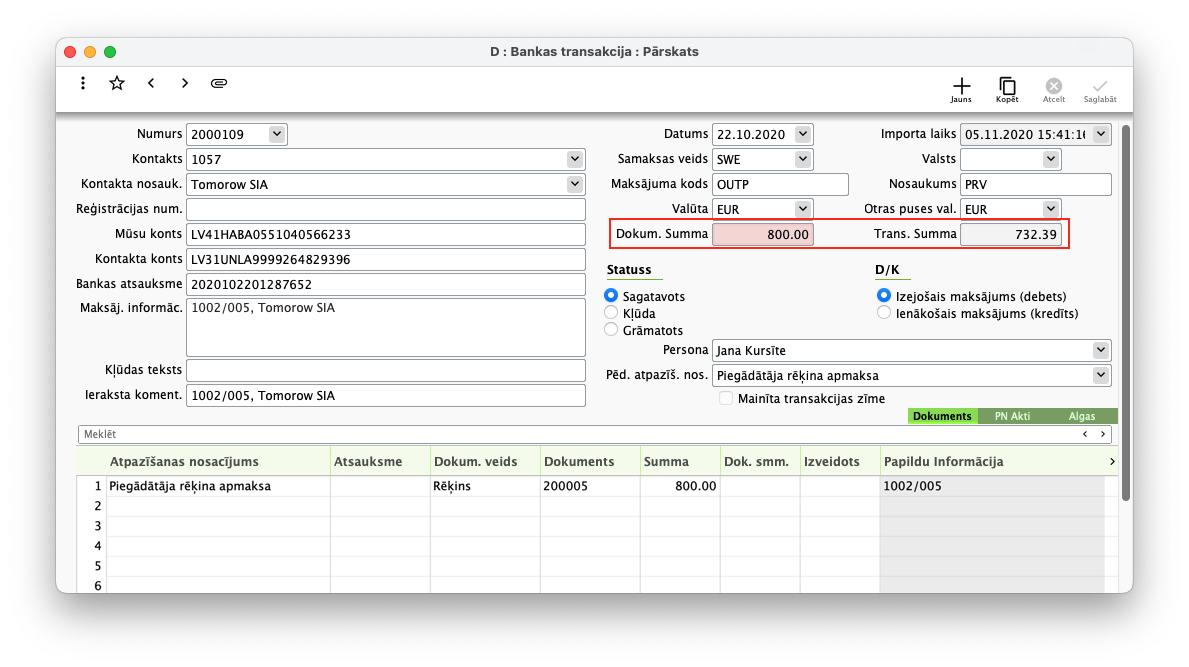
Task: Switch to the Algas tab
Action: coord(1081,416)
